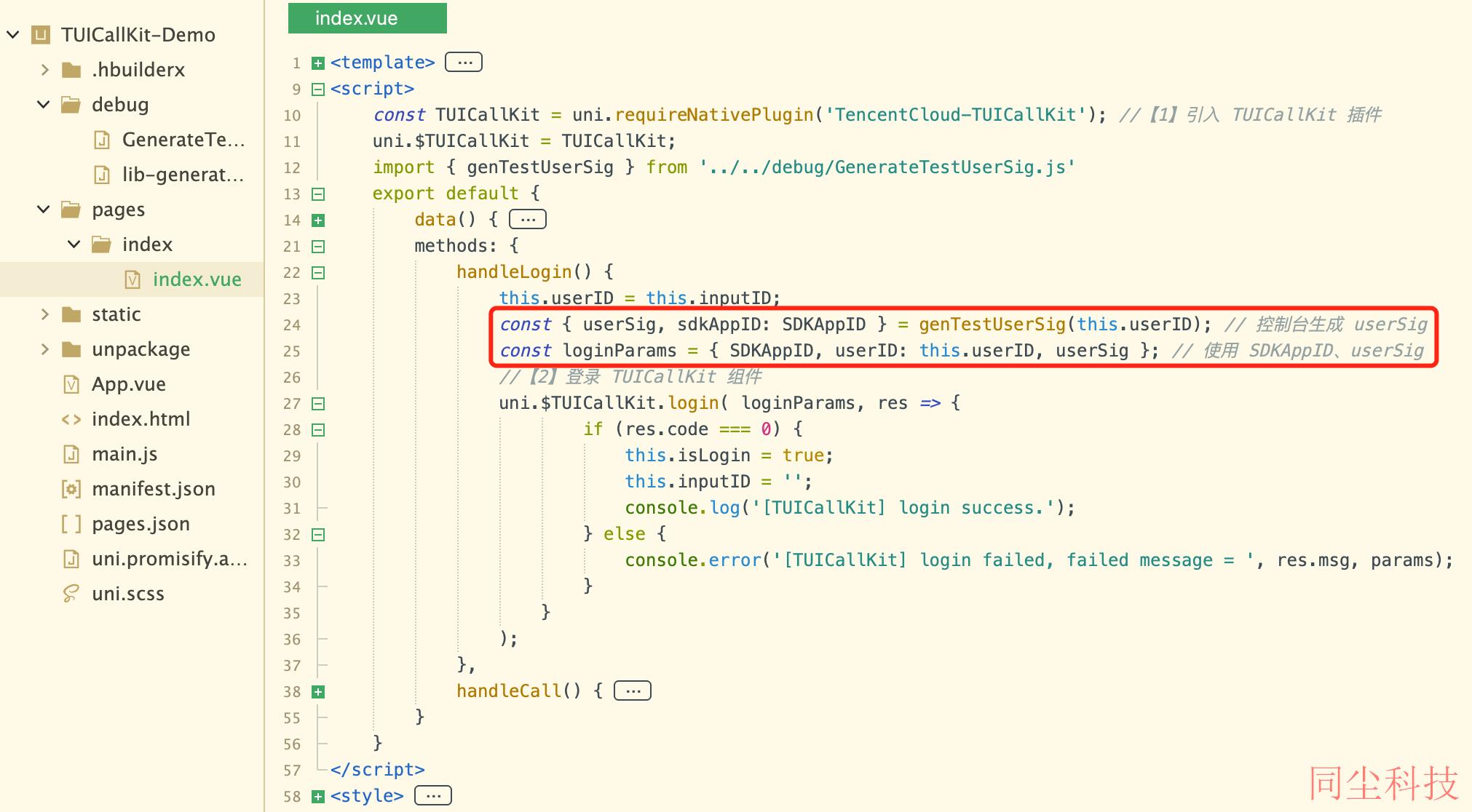This screenshot has width=1472, height=812.
Task: Open uni.promisify.a... from the project tree
Action: tap(170, 559)
